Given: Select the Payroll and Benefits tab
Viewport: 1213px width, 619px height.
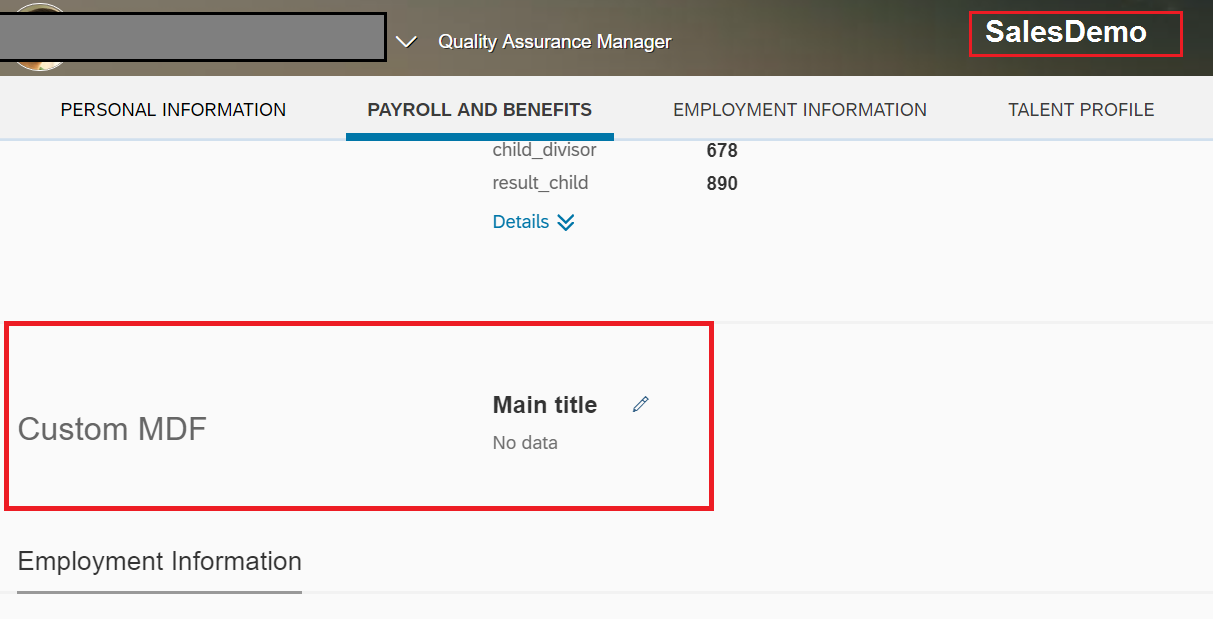Looking at the screenshot, I should point(480,110).
